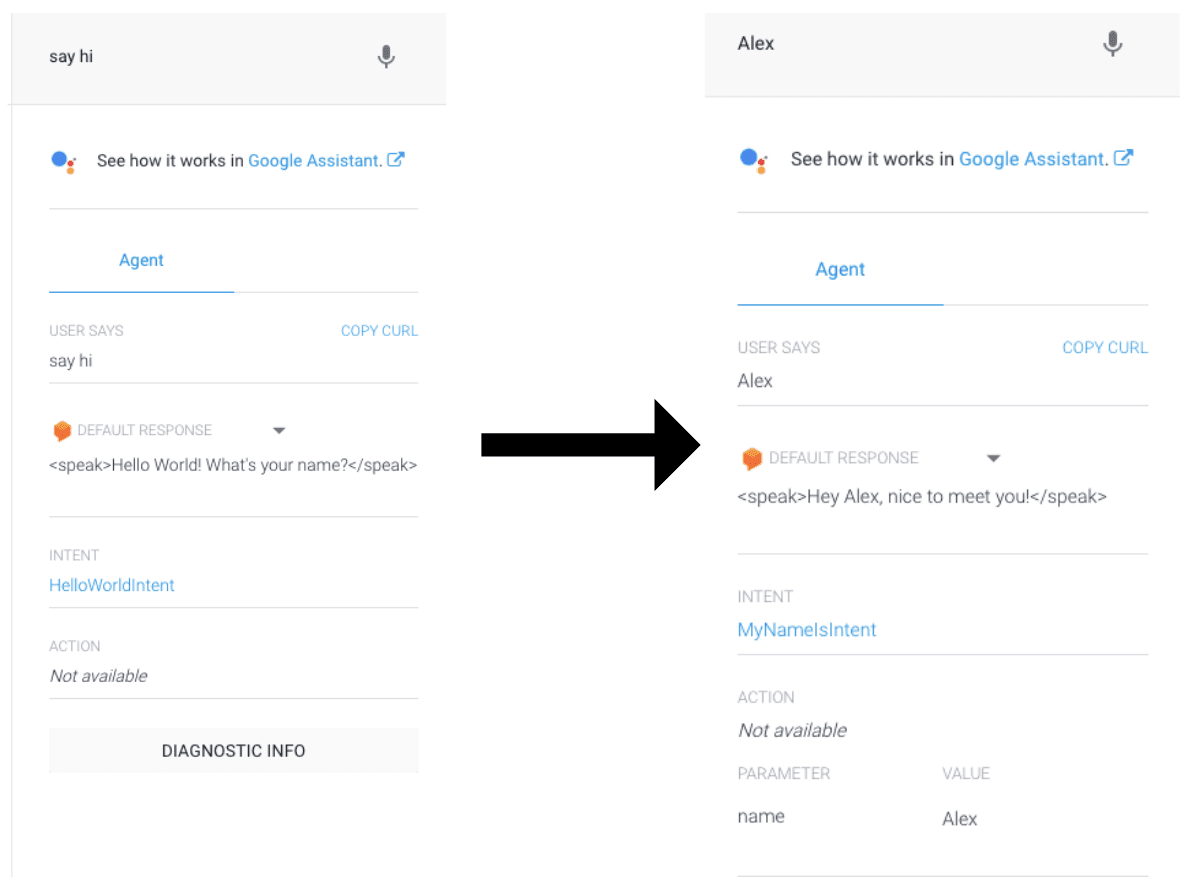Open external link icon in left panel

click(x=396, y=160)
